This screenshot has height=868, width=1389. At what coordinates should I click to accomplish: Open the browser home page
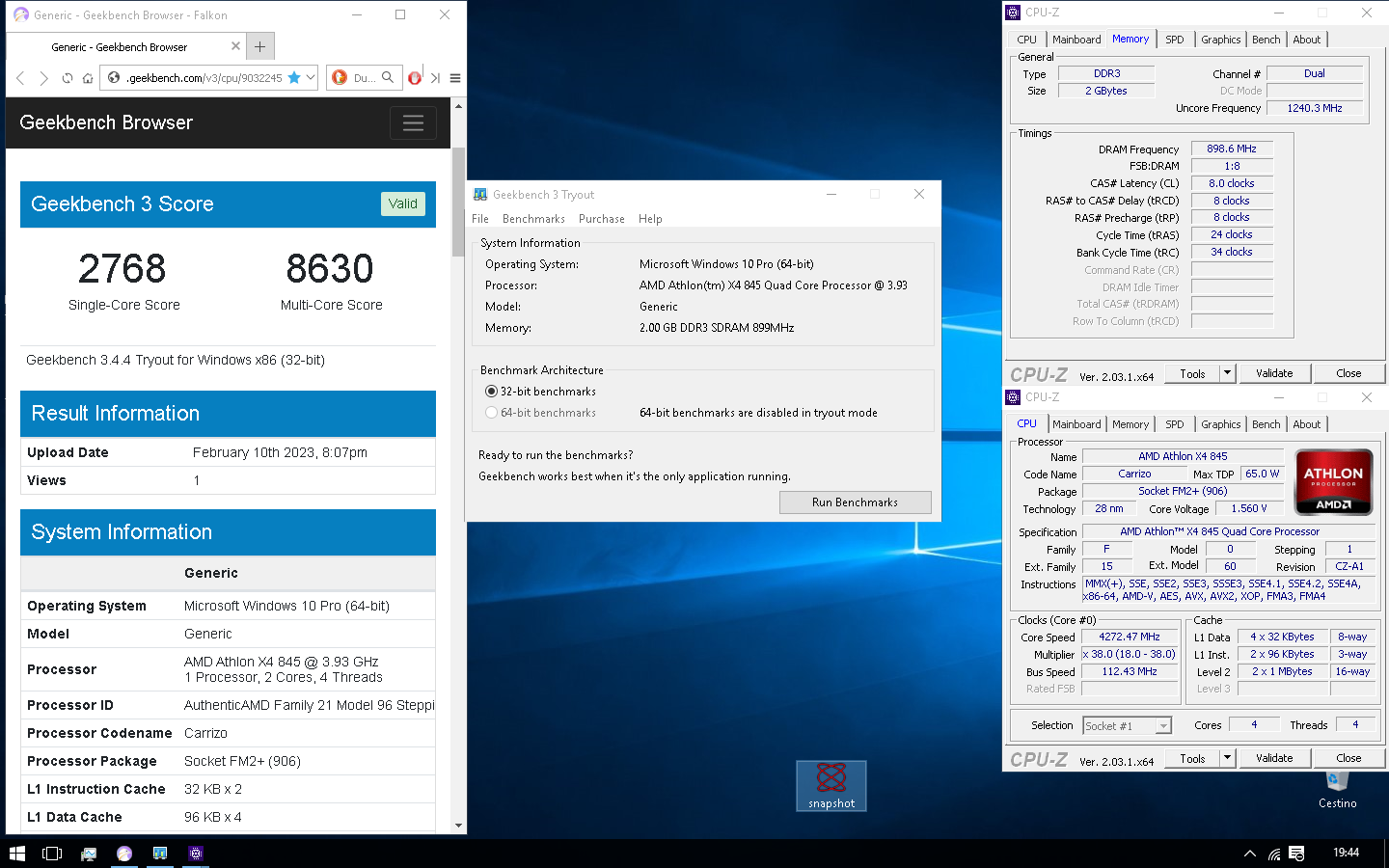coord(87,78)
